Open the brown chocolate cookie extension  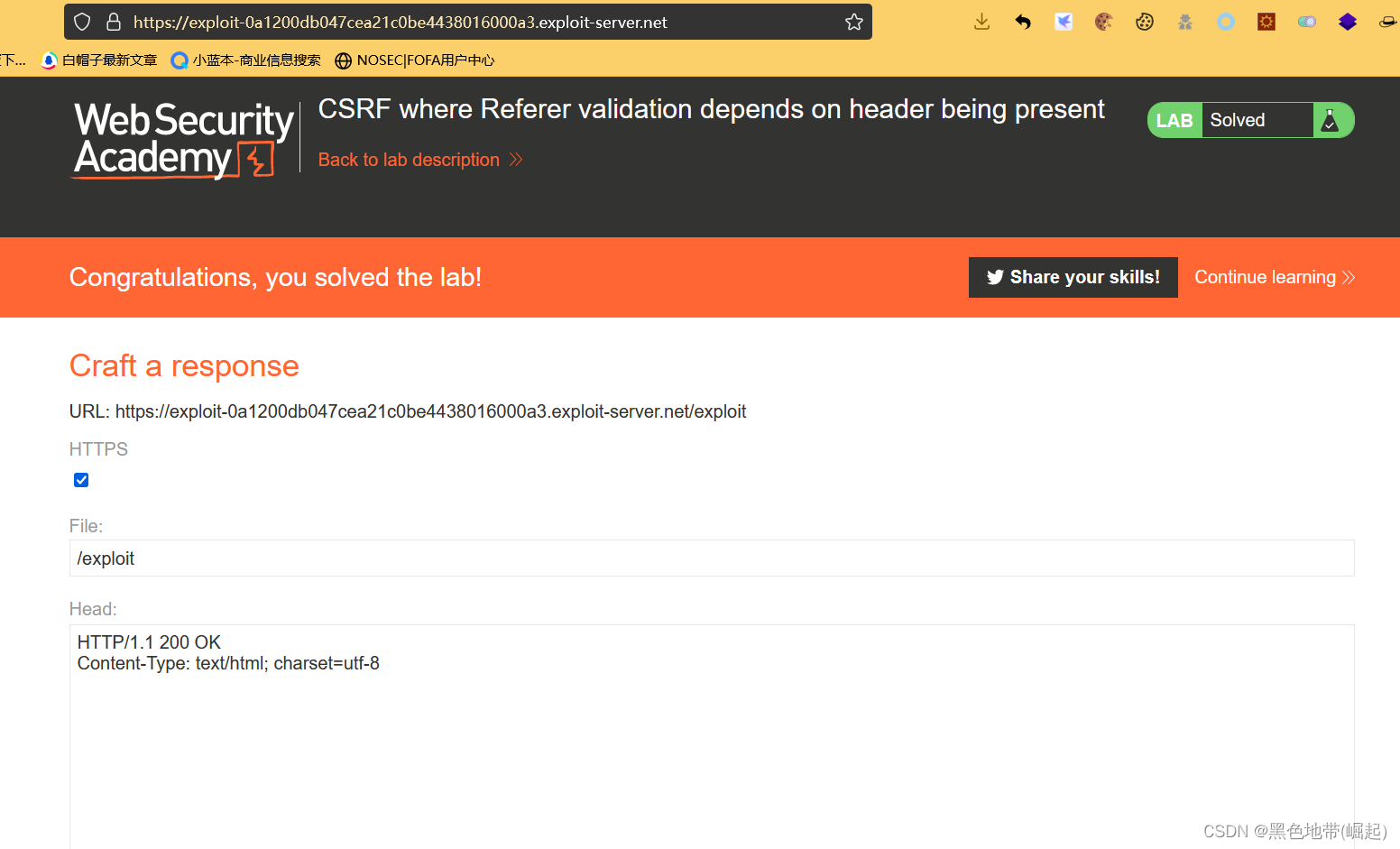click(x=1103, y=22)
